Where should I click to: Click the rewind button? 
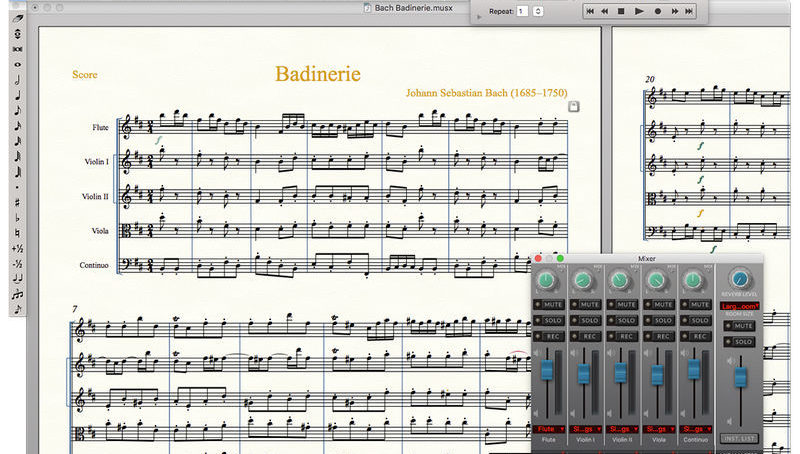605,11
